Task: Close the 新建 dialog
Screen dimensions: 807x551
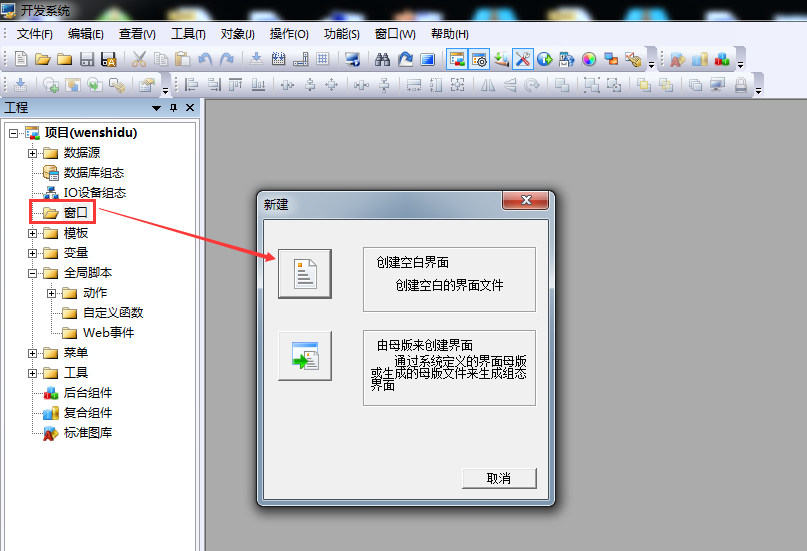Action: 525,200
